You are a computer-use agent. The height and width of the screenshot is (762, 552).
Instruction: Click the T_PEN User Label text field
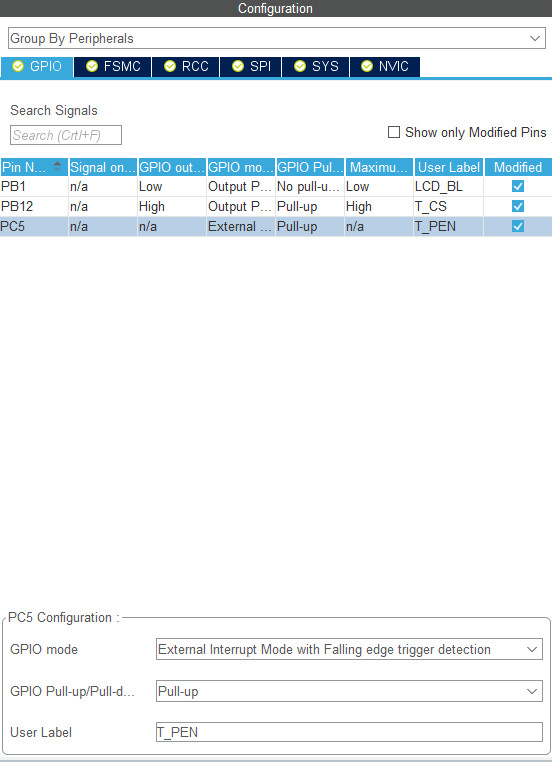[349, 732]
